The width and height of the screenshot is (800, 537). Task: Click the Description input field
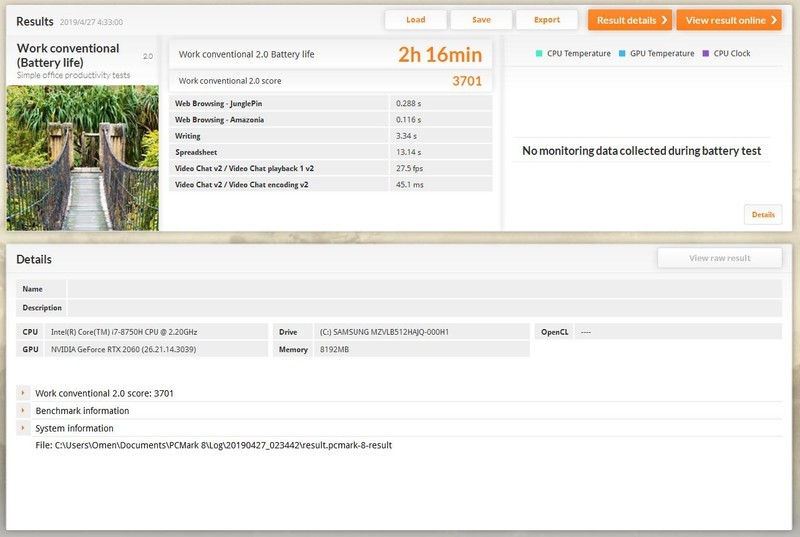pos(424,308)
